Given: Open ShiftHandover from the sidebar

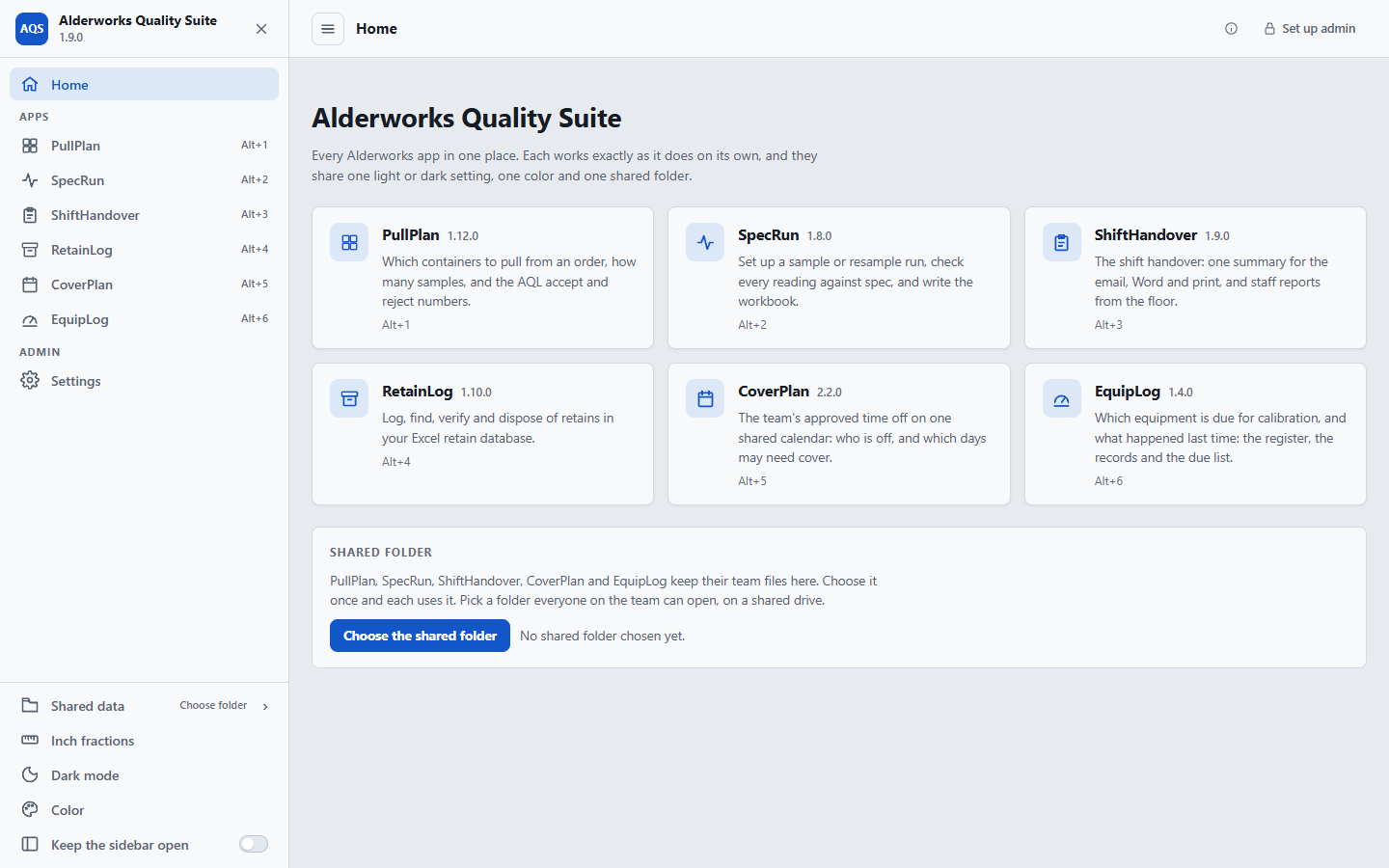Looking at the screenshot, I should 144,215.
